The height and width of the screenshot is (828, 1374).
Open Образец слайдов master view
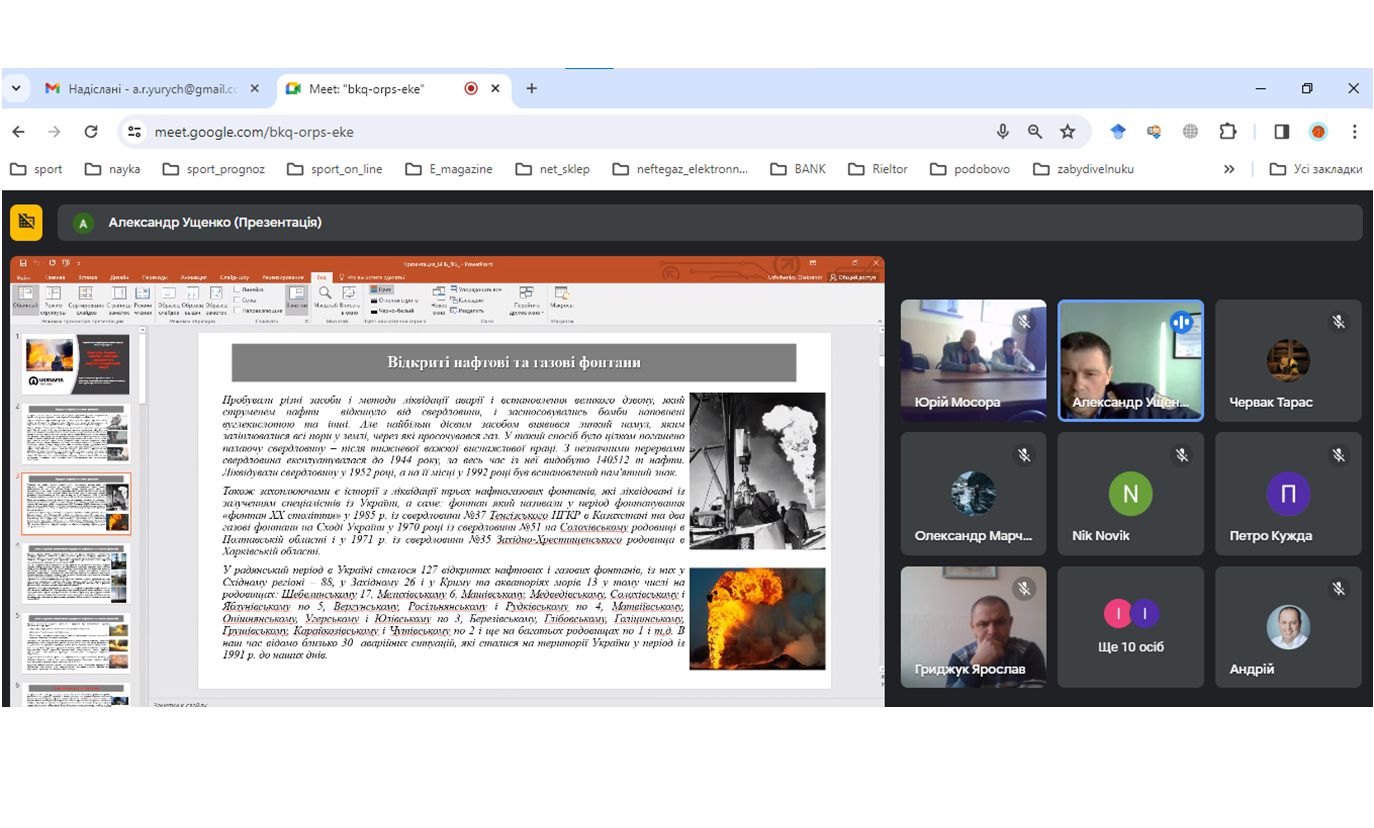coord(168,299)
